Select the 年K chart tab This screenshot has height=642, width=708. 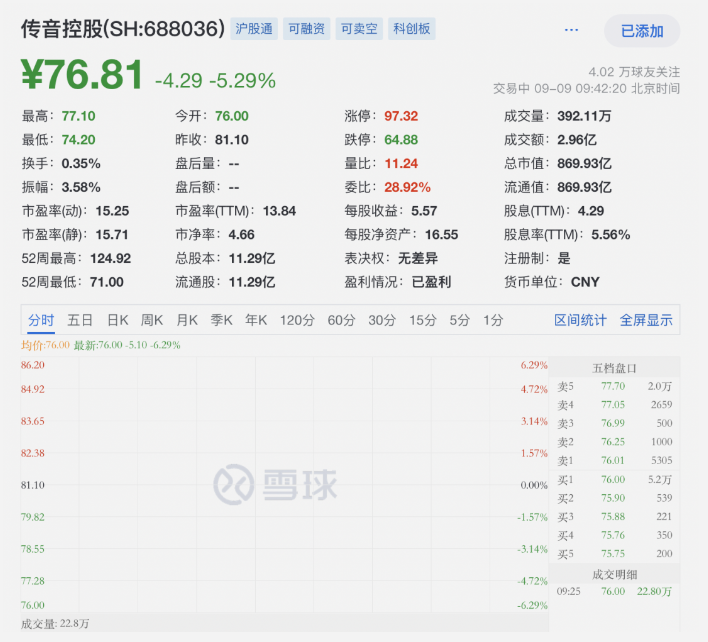pos(256,320)
